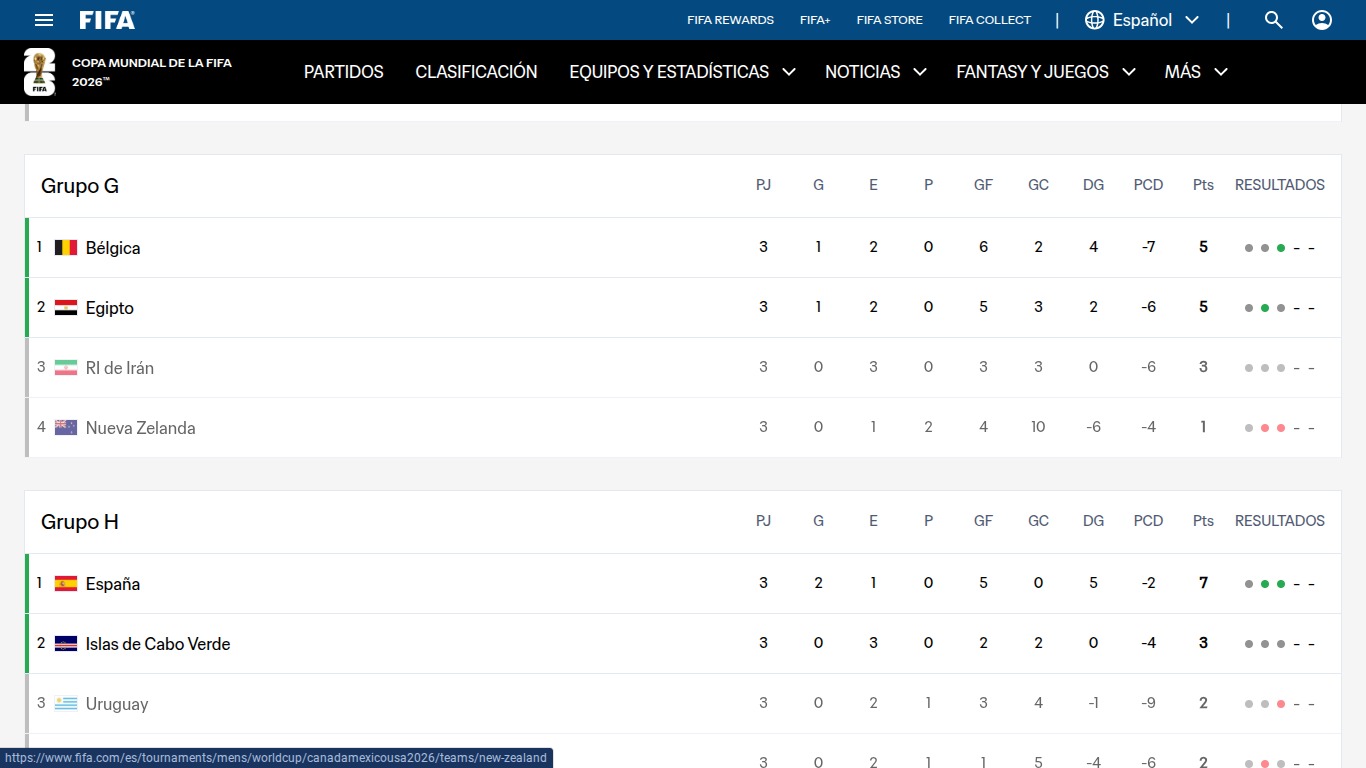Select the RI de Irán team
Screen dimensions: 1366x768
click(x=120, y=368)
